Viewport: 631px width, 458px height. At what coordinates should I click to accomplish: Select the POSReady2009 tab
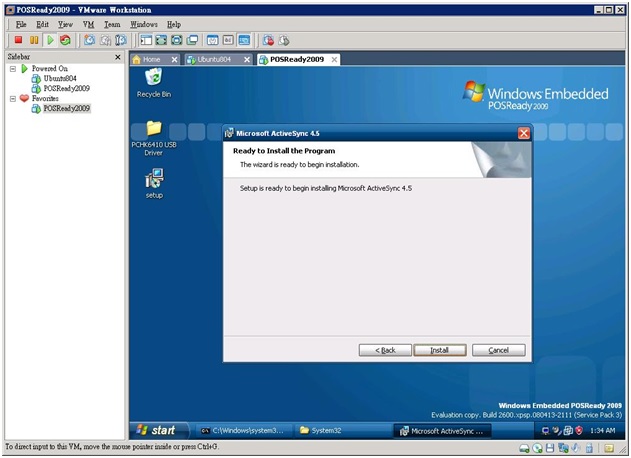point(299,60)
